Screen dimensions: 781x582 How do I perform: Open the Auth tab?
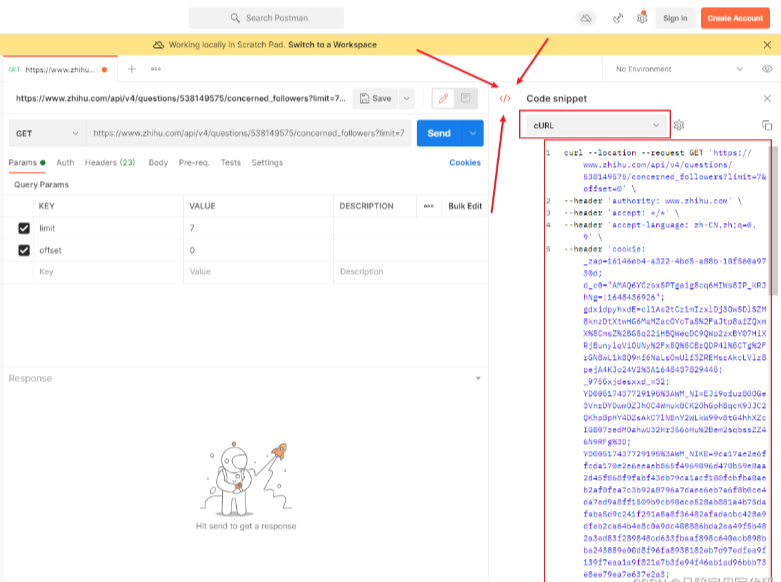pos(65,162)
